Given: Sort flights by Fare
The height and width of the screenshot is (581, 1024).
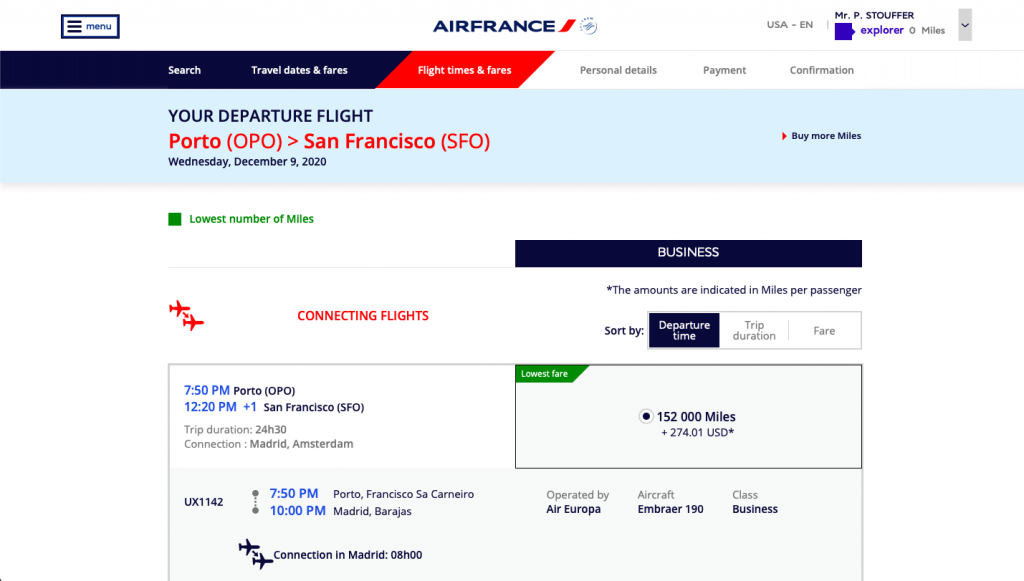Looking at the screenshot, I should (824, 330).
